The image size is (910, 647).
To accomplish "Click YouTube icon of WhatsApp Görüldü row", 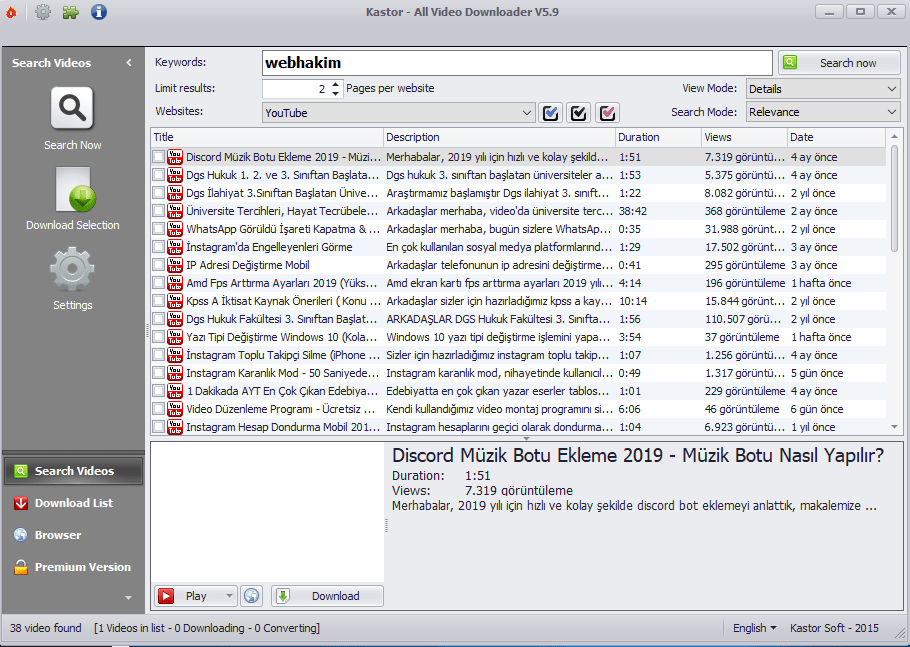I will click(x=175, y=229).
